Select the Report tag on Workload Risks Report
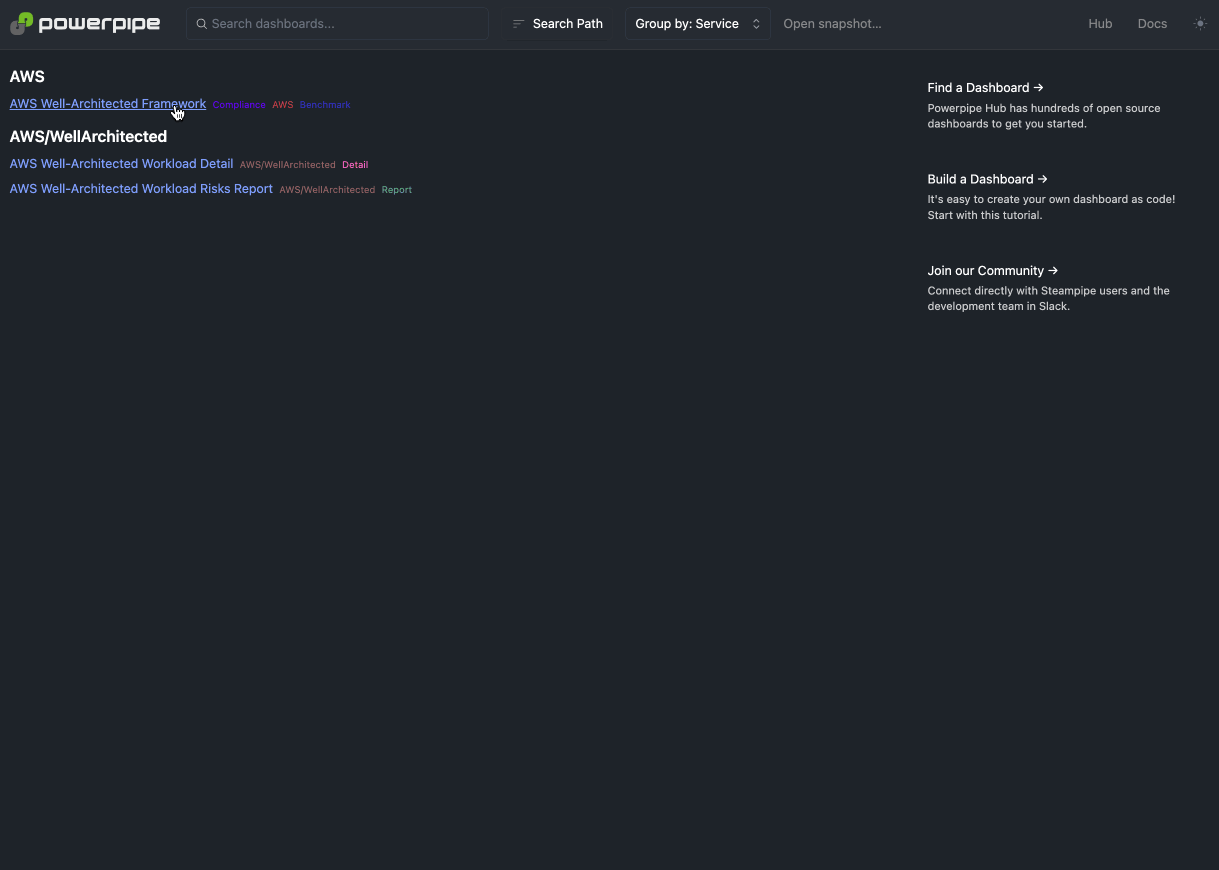The height and width of the screenshot is (870, 1219). click(x=396, y=189)
